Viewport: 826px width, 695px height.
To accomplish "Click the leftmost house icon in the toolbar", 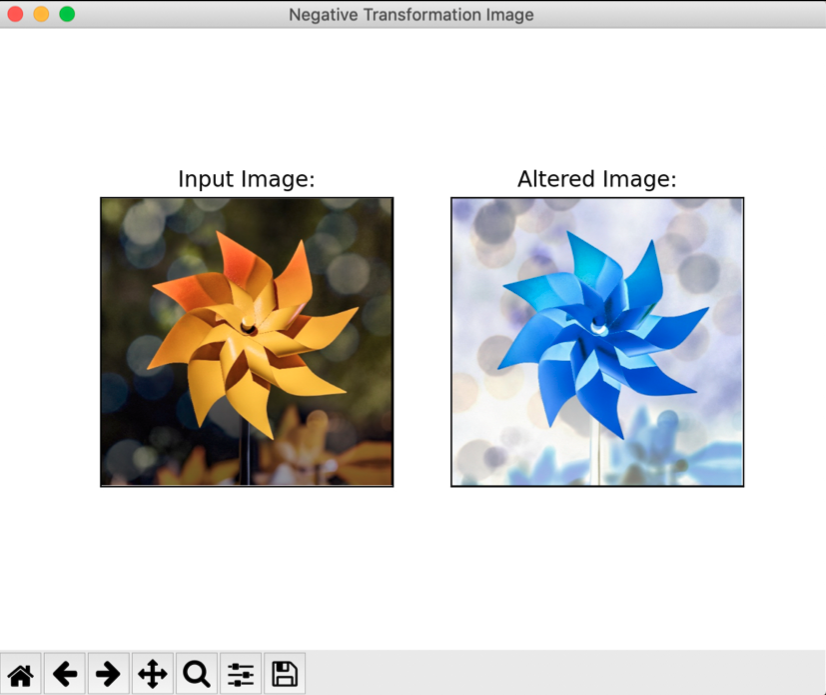I will (21, 674).
